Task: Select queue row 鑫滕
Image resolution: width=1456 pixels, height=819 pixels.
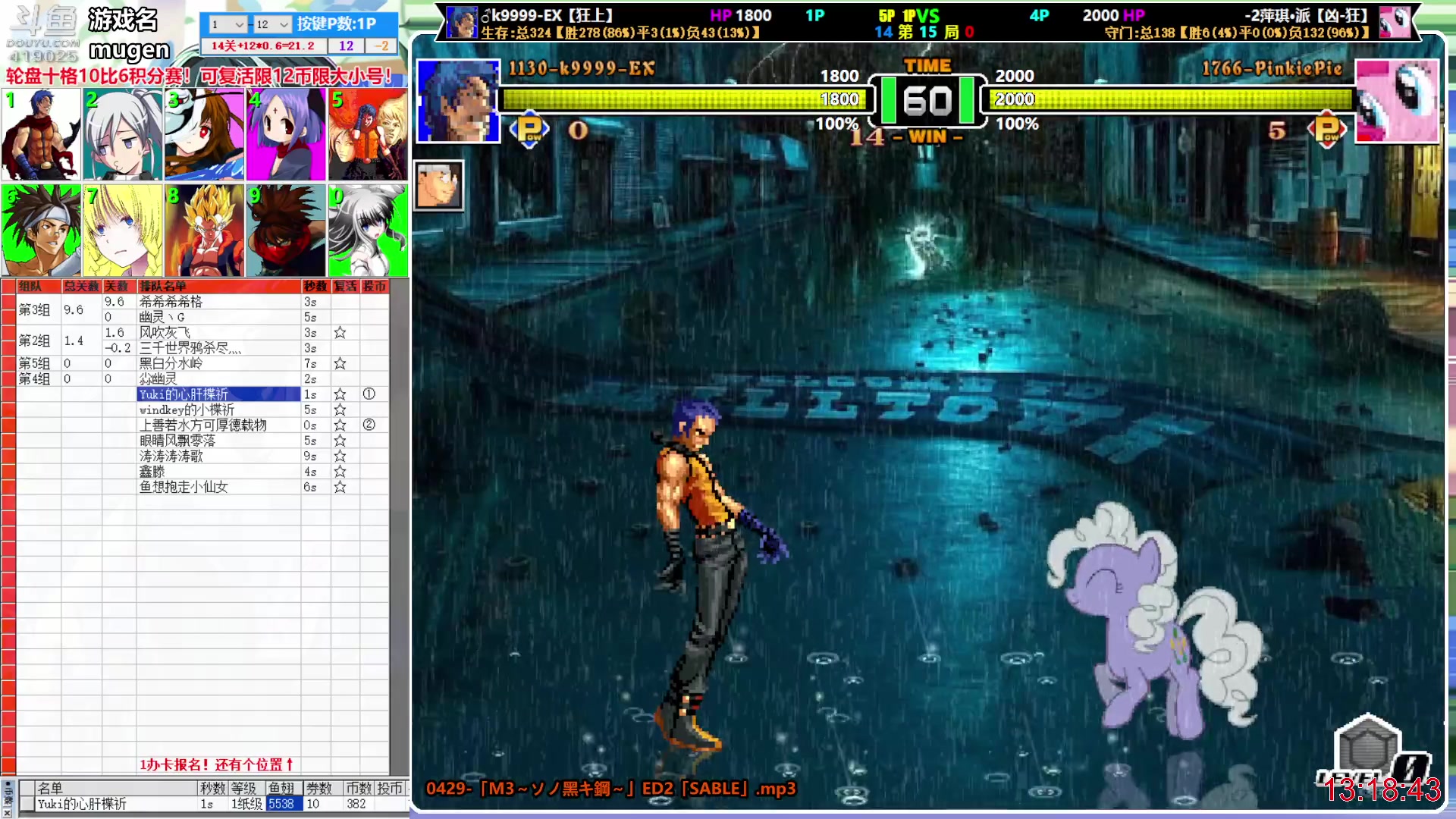Action: pyautogui.click(x=218, y=472)
